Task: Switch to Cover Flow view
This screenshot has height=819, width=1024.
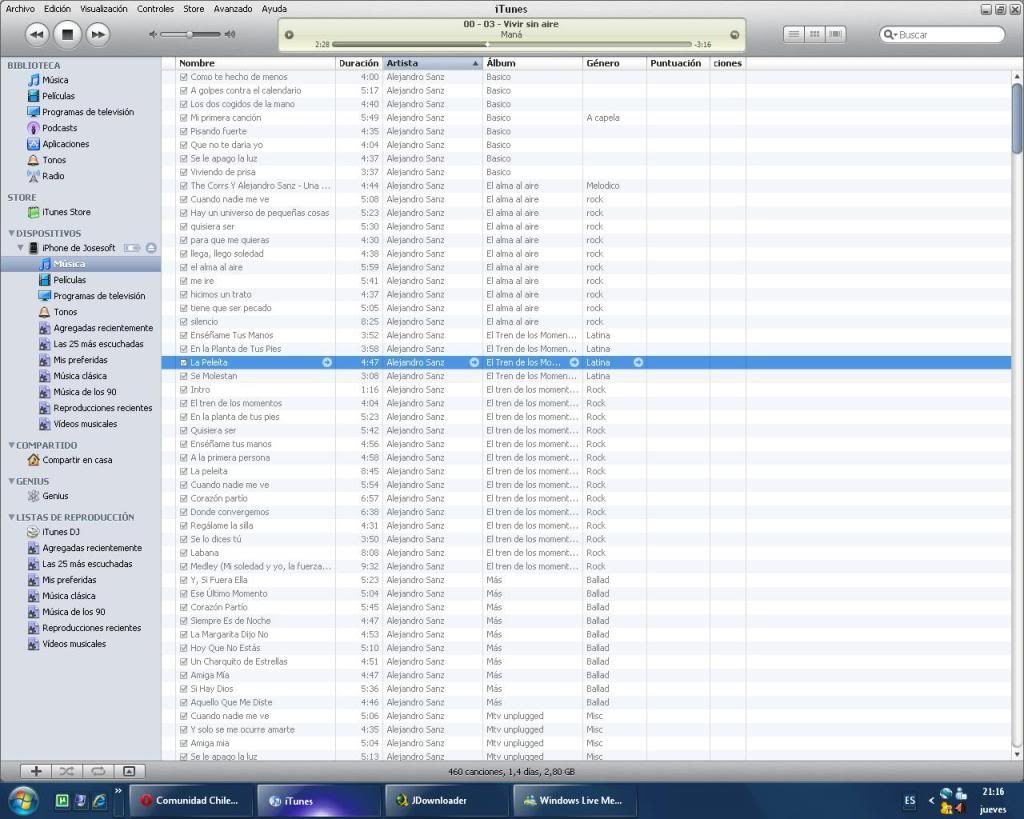Action: point(835,34)
